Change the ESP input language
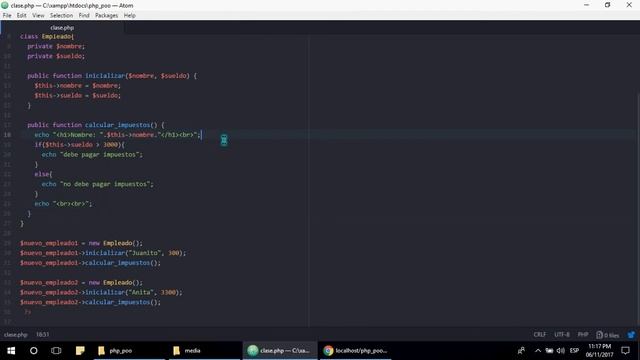This screenshot has width=640, height=360. (574, 351)
